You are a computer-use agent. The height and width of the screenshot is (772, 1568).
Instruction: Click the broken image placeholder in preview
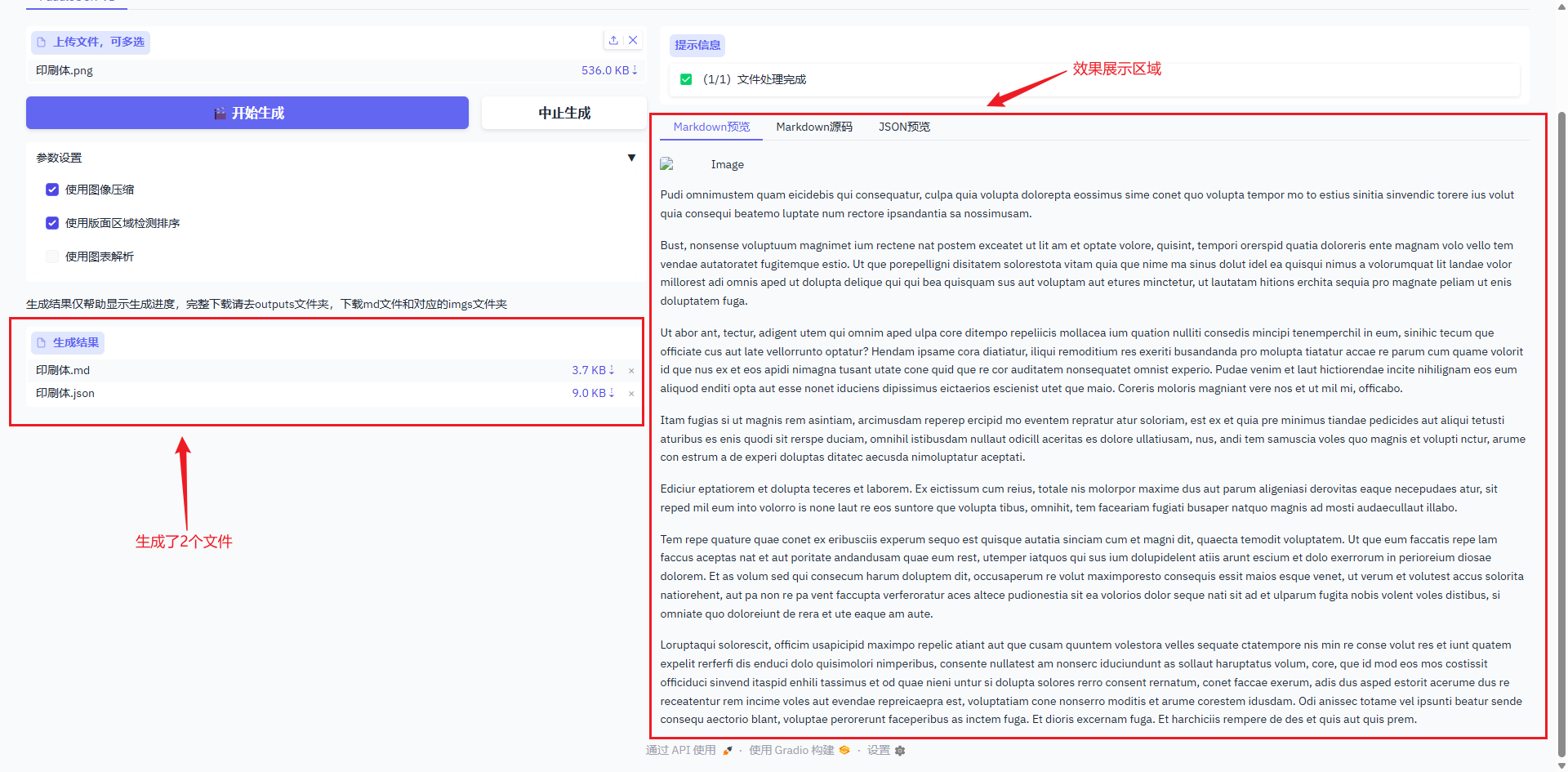tap(667, 164)
